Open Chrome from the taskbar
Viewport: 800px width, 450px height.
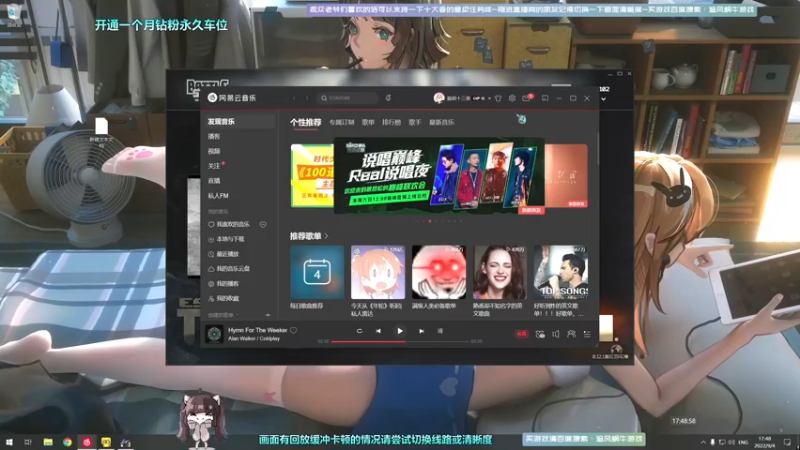[x=67, y=442]
